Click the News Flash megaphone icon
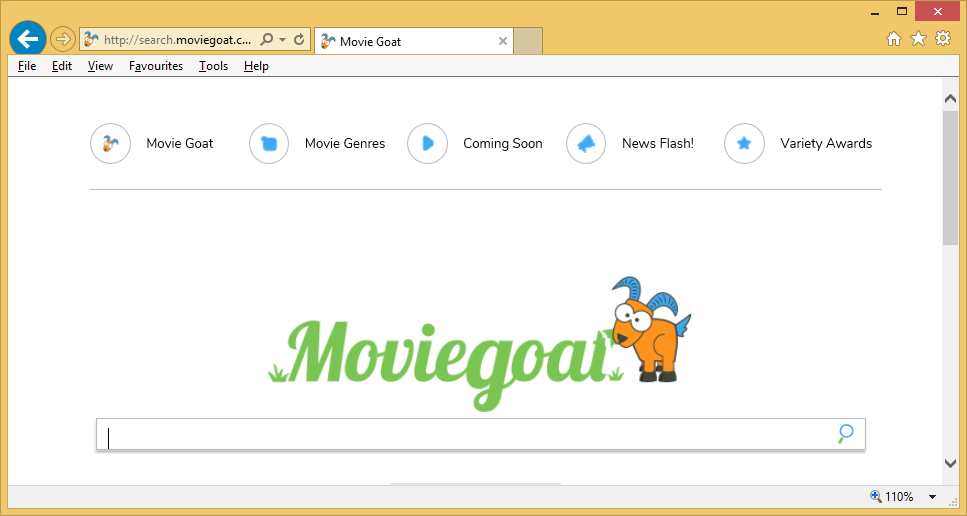 tap(586, 144)
